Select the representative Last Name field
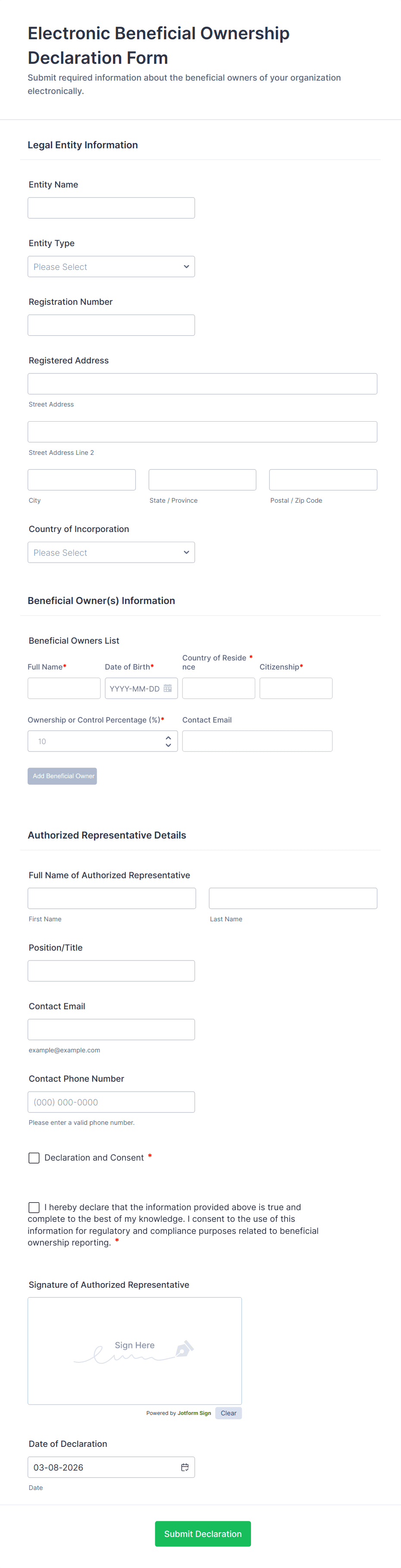This screenshot has height=1568, width=401. 293,898
